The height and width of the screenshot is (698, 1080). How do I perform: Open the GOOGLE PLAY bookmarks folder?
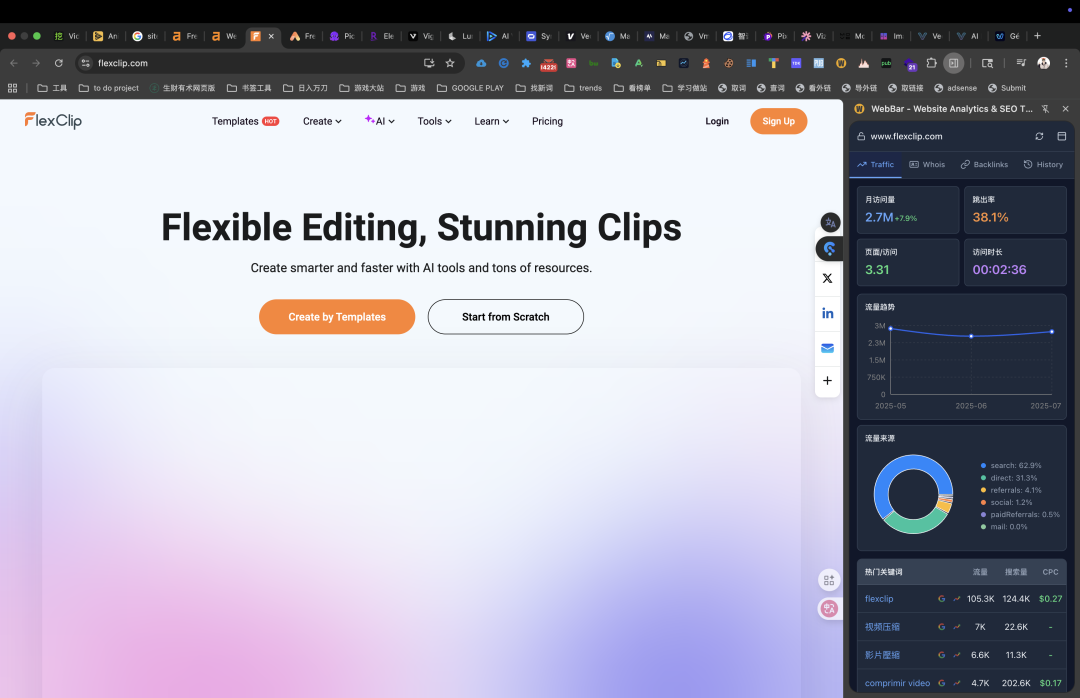point(470,88)
